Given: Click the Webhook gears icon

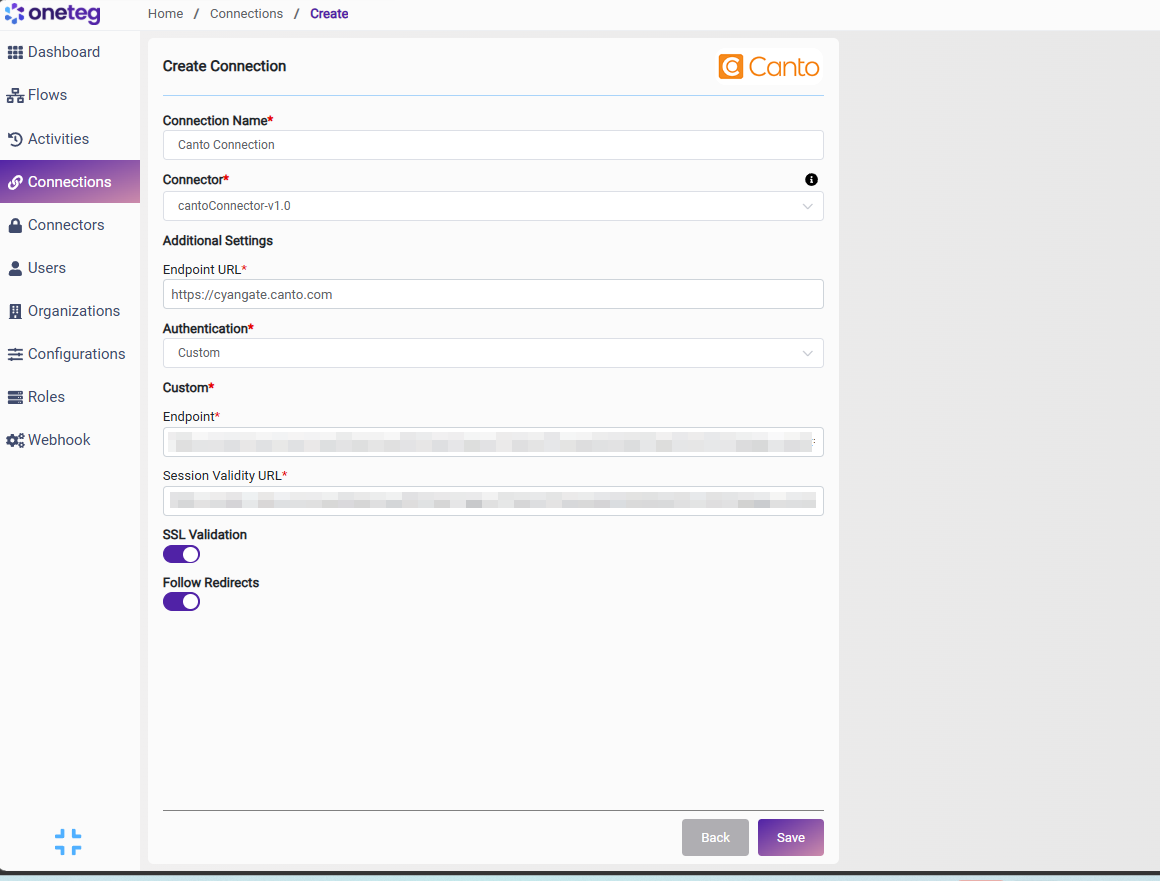Looking at the screenshot, I should pos(15,440).
